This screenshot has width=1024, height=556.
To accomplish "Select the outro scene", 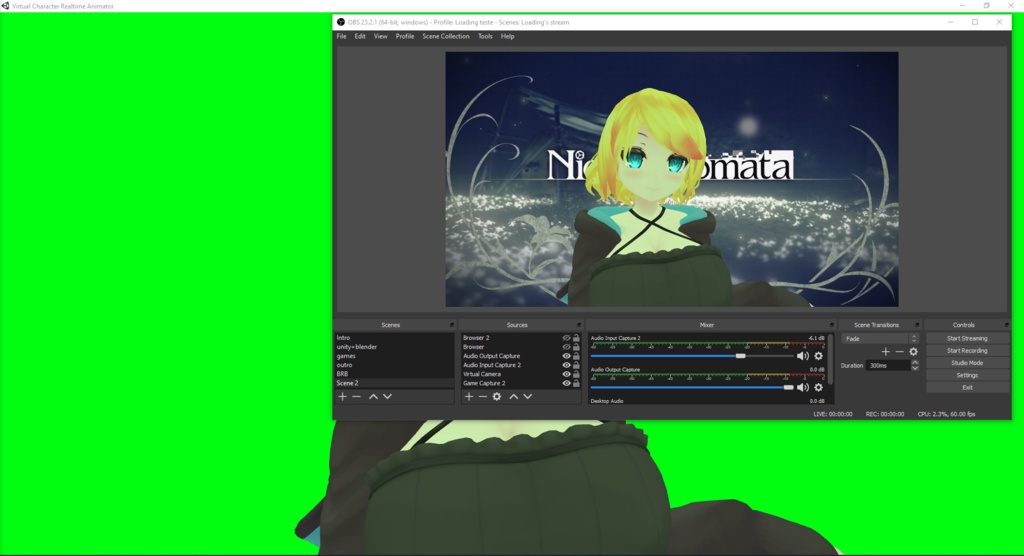I will [x=394, y=365].
